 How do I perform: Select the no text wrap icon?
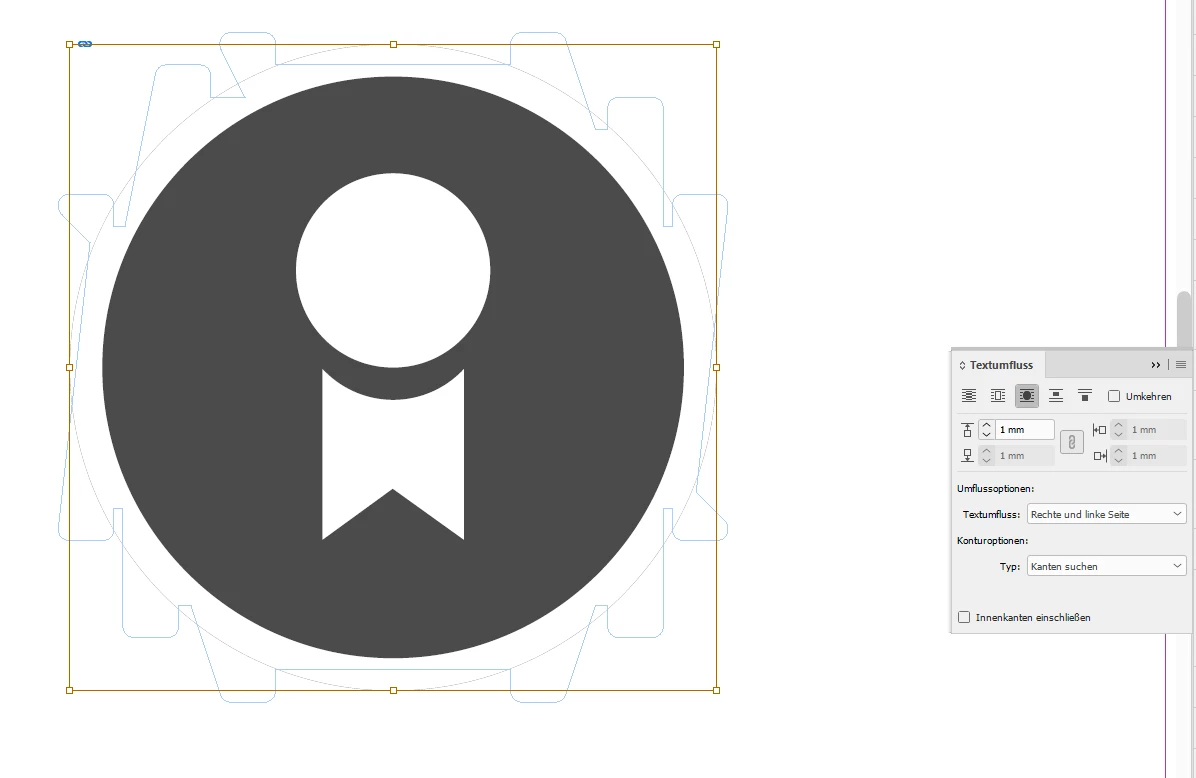[x=969, y=396]
